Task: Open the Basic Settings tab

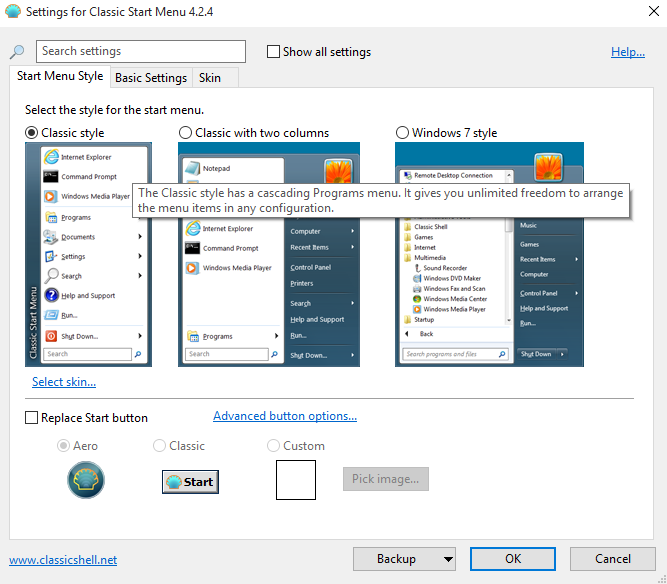Action: tap(151, 78)
